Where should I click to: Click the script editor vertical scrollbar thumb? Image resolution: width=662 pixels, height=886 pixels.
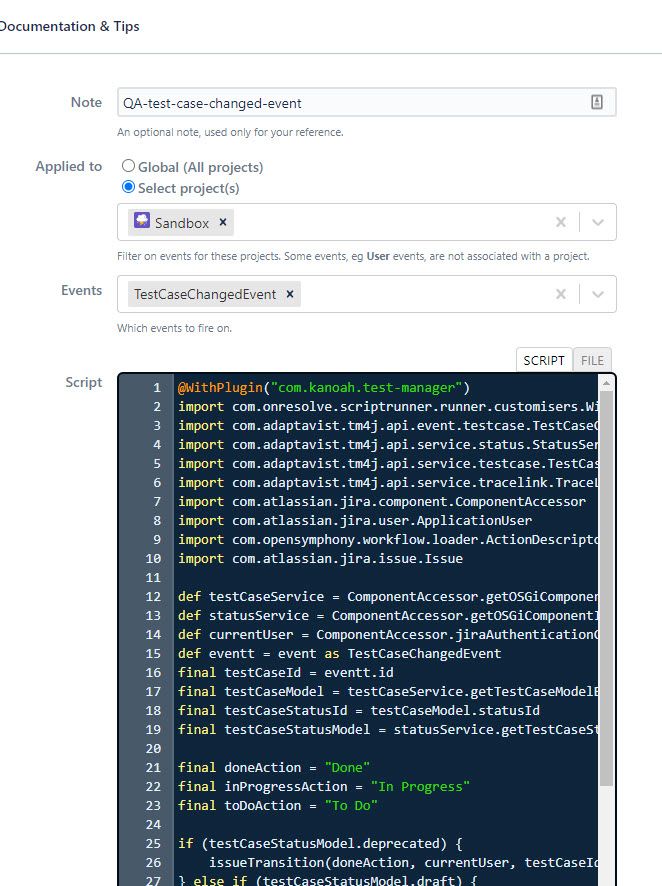point(606,588)
